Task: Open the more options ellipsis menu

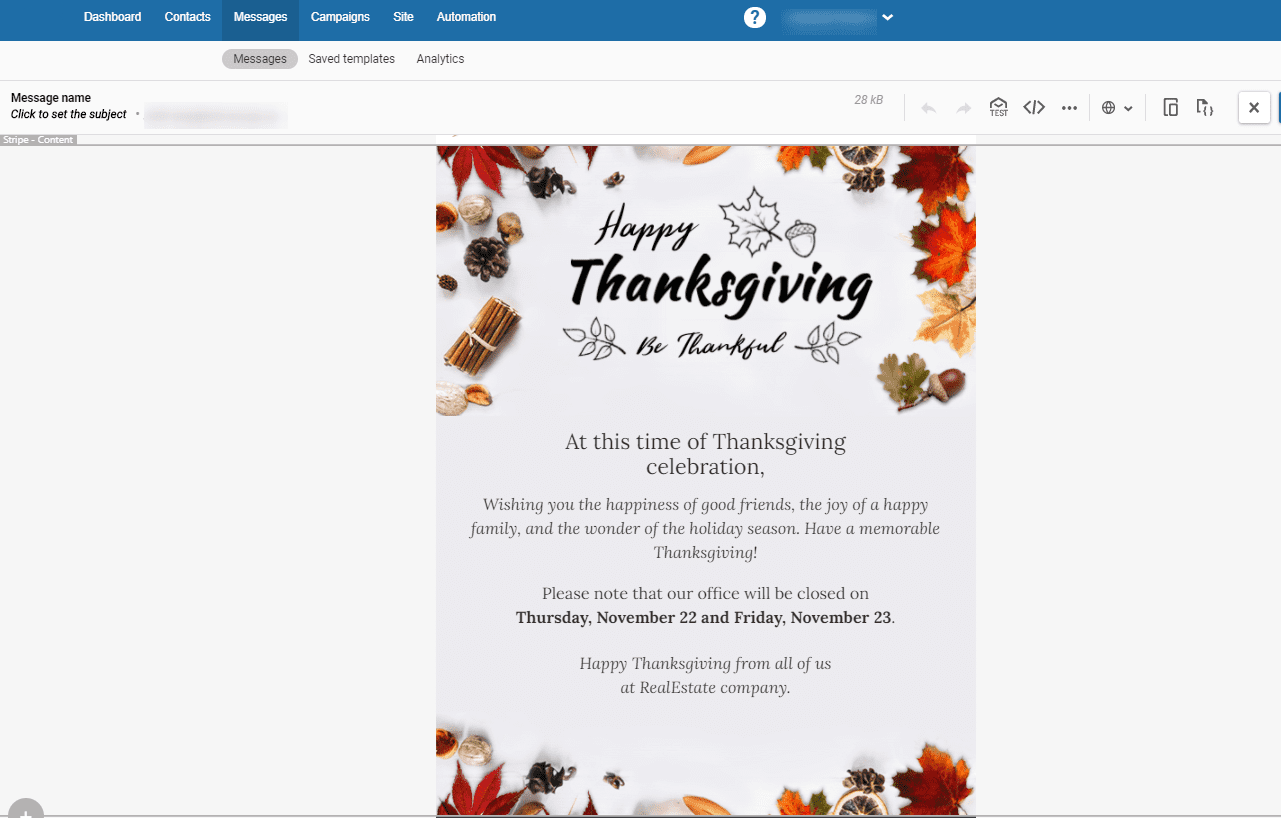Action: [x=1069, y=107]
